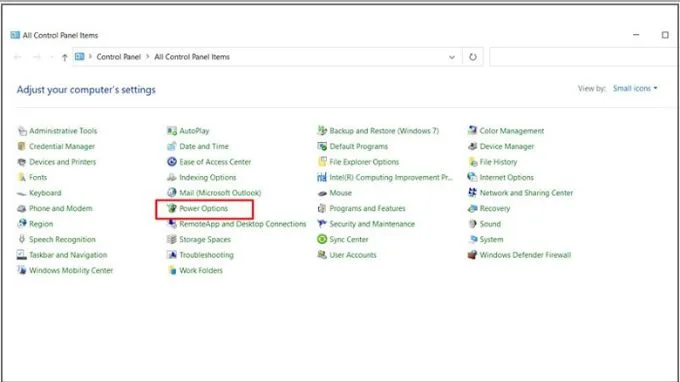The width and height of the screenshot is (680, 382).
Task: Open the Security and Maintenance link
Action: [x=372, y=224]
